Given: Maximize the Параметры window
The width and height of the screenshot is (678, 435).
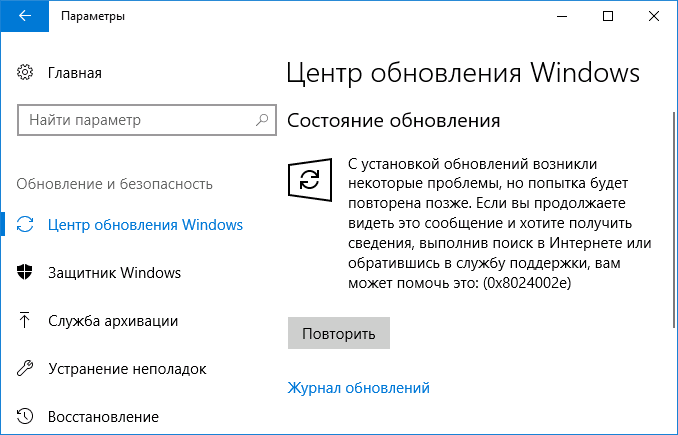Looking at the screenshot, I should [608, 17].
